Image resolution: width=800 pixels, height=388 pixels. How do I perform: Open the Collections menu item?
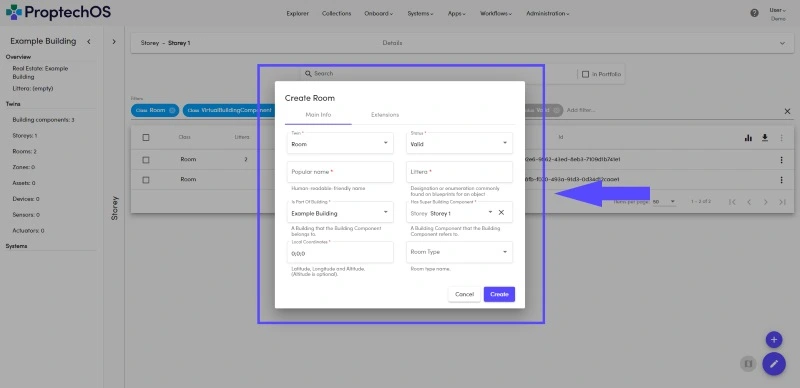pos(336,14)
